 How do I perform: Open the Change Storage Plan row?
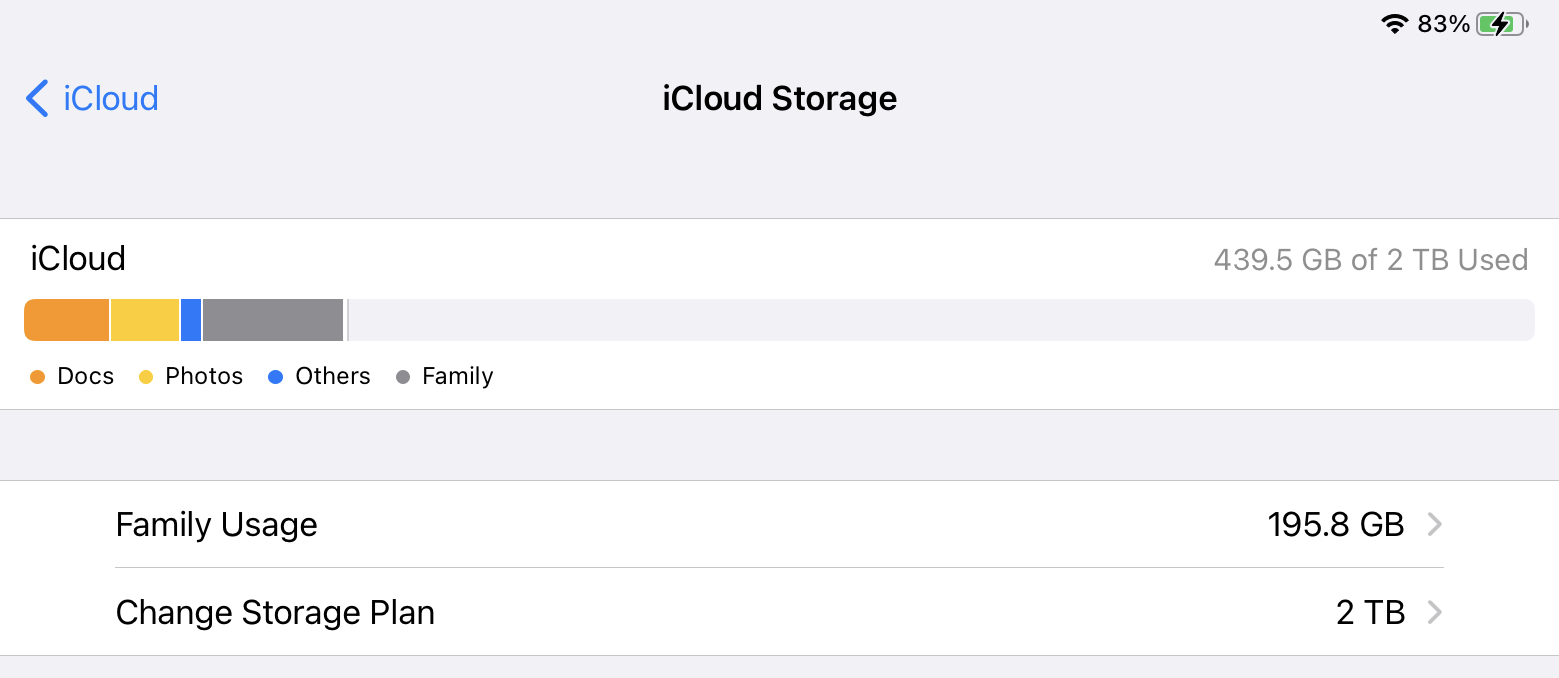(780, 612)
